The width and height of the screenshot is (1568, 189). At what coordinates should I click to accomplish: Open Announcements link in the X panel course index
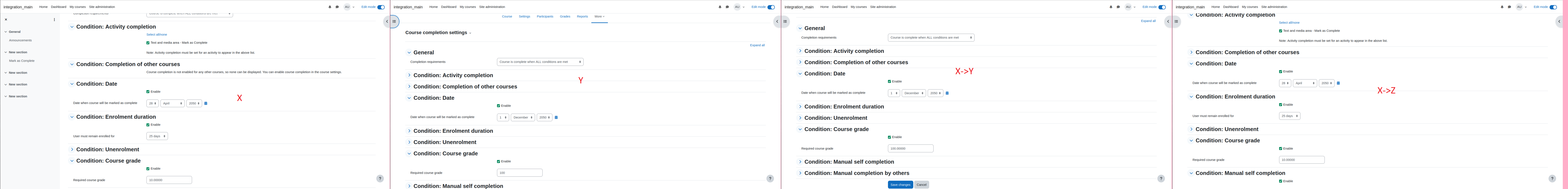(x=20, y=40)
